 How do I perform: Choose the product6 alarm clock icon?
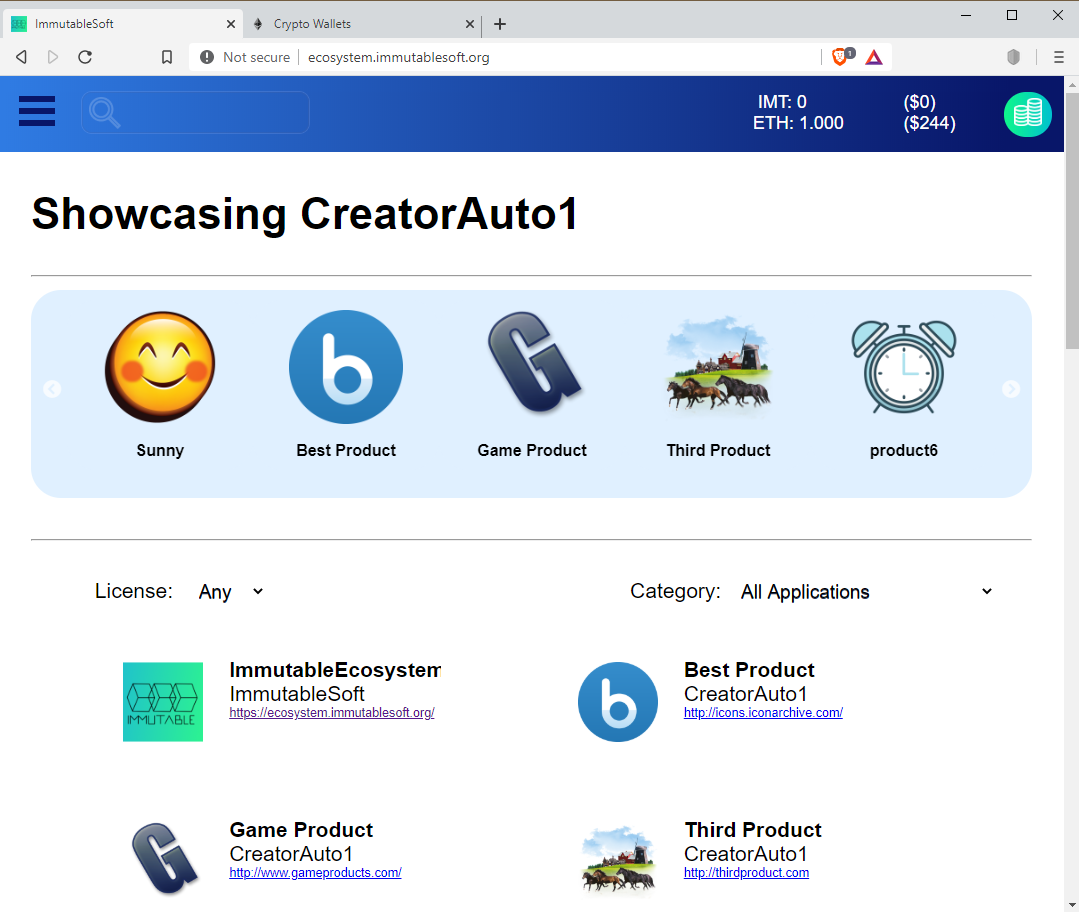click(x=904, y=367)
